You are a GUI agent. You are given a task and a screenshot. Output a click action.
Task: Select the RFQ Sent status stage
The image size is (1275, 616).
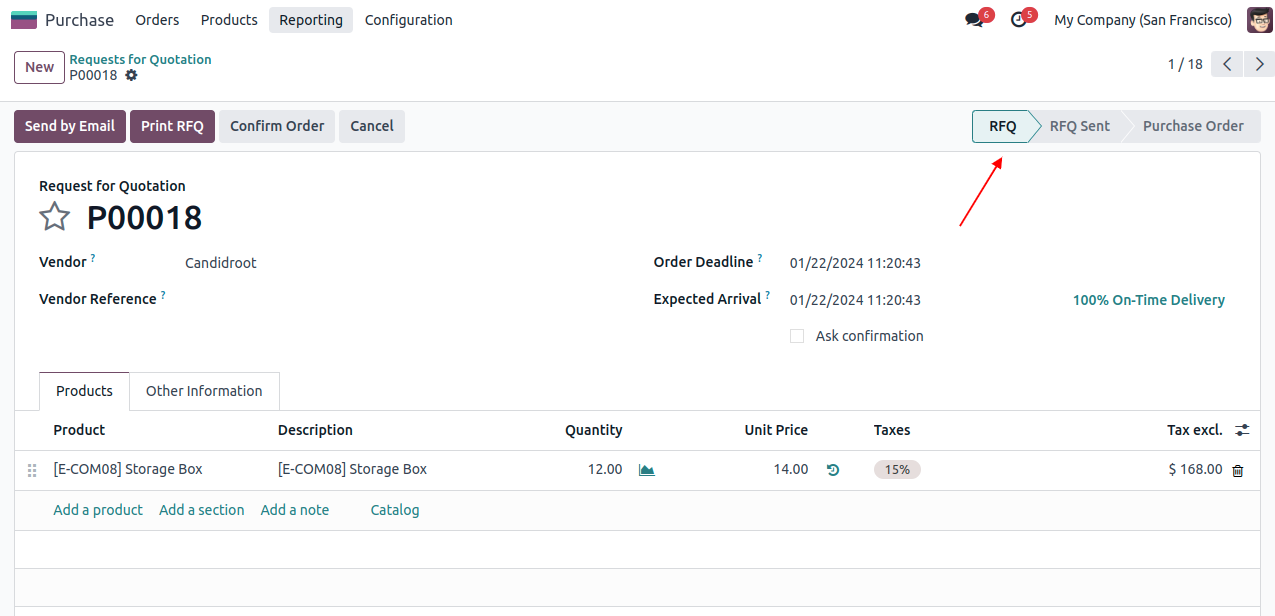tap(1079, 126)
